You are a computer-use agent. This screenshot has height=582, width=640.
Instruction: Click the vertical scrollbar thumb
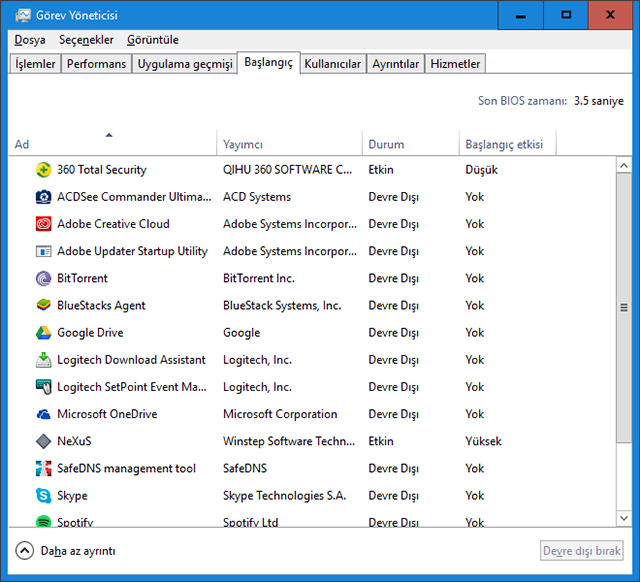[624, 307]
